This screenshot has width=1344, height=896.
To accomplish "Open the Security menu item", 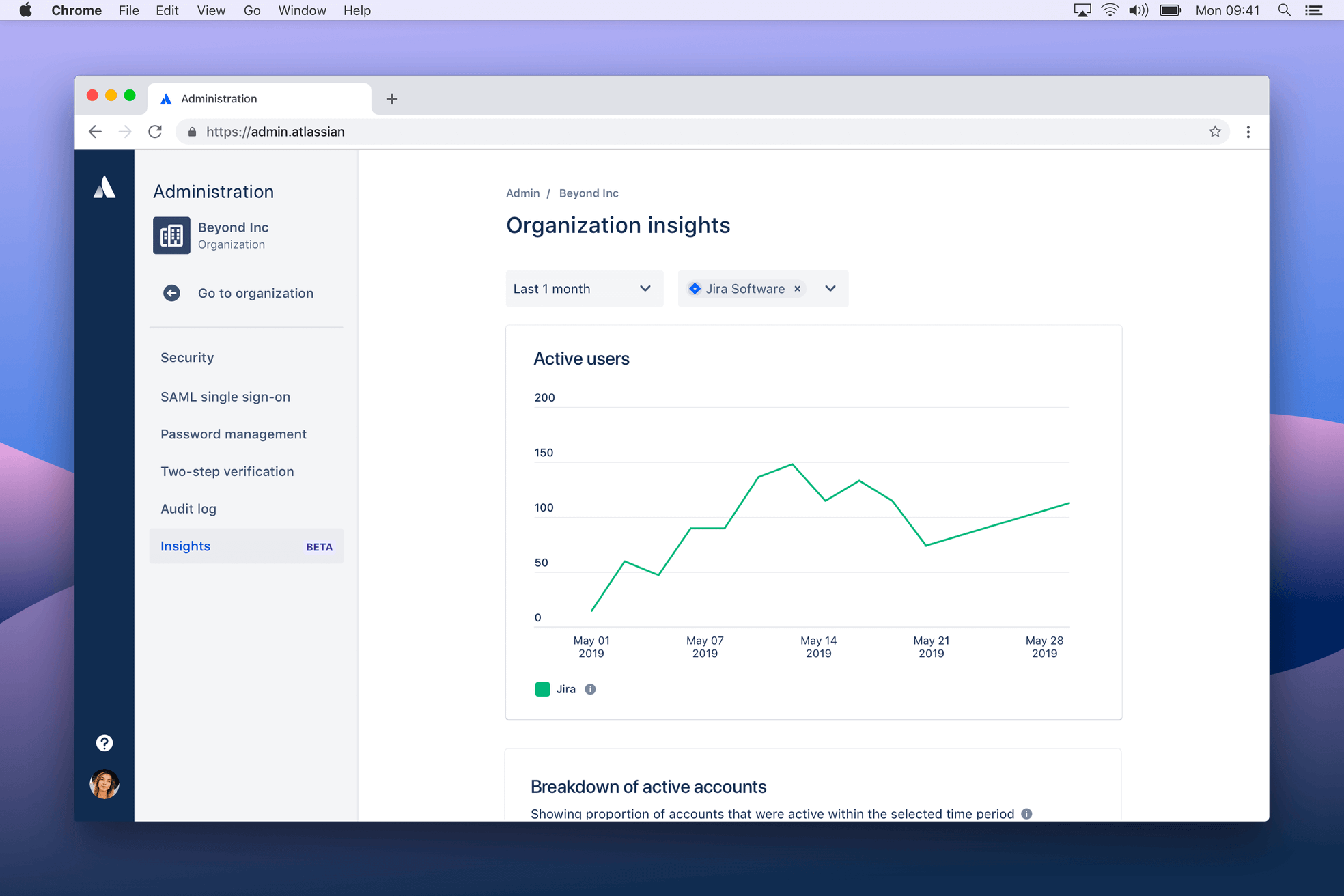I will point(187,357).
